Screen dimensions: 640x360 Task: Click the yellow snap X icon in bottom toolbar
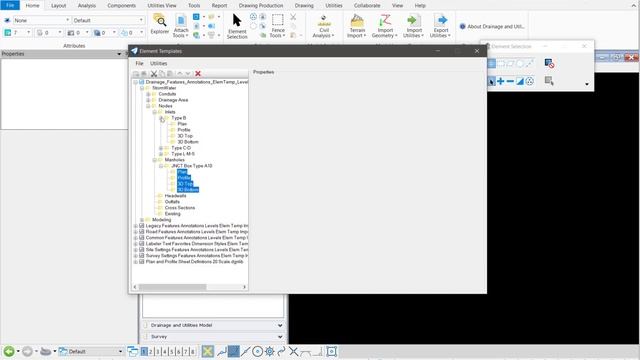207,351
